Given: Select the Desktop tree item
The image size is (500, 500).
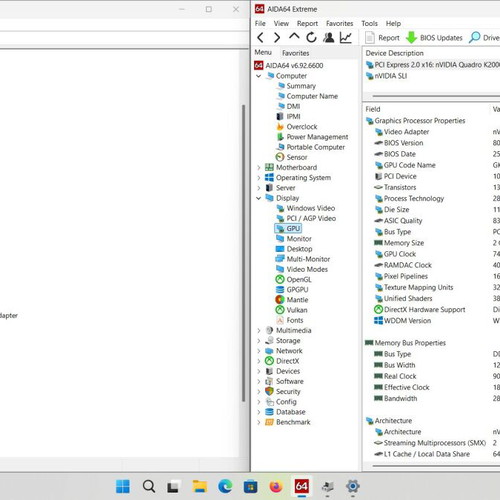Looking at the screenshot, I should [294, 249].
